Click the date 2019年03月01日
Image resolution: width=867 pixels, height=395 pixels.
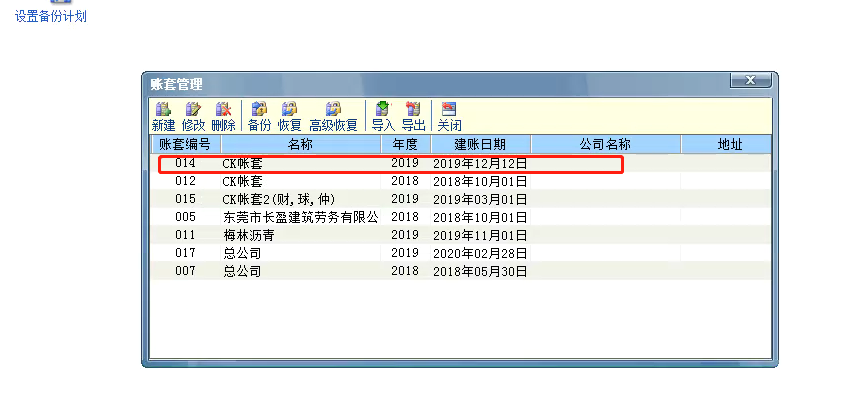pyautogui.click(x=480, y=199)
